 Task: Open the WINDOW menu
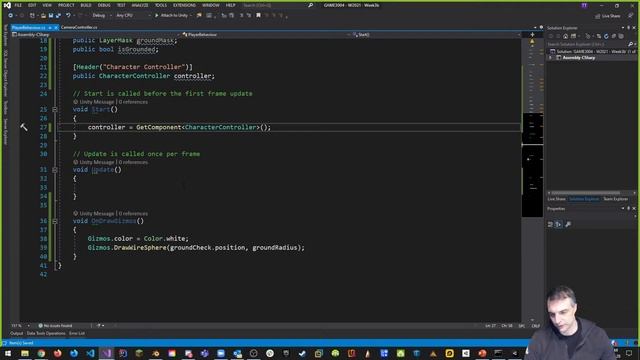click(211, 5)
